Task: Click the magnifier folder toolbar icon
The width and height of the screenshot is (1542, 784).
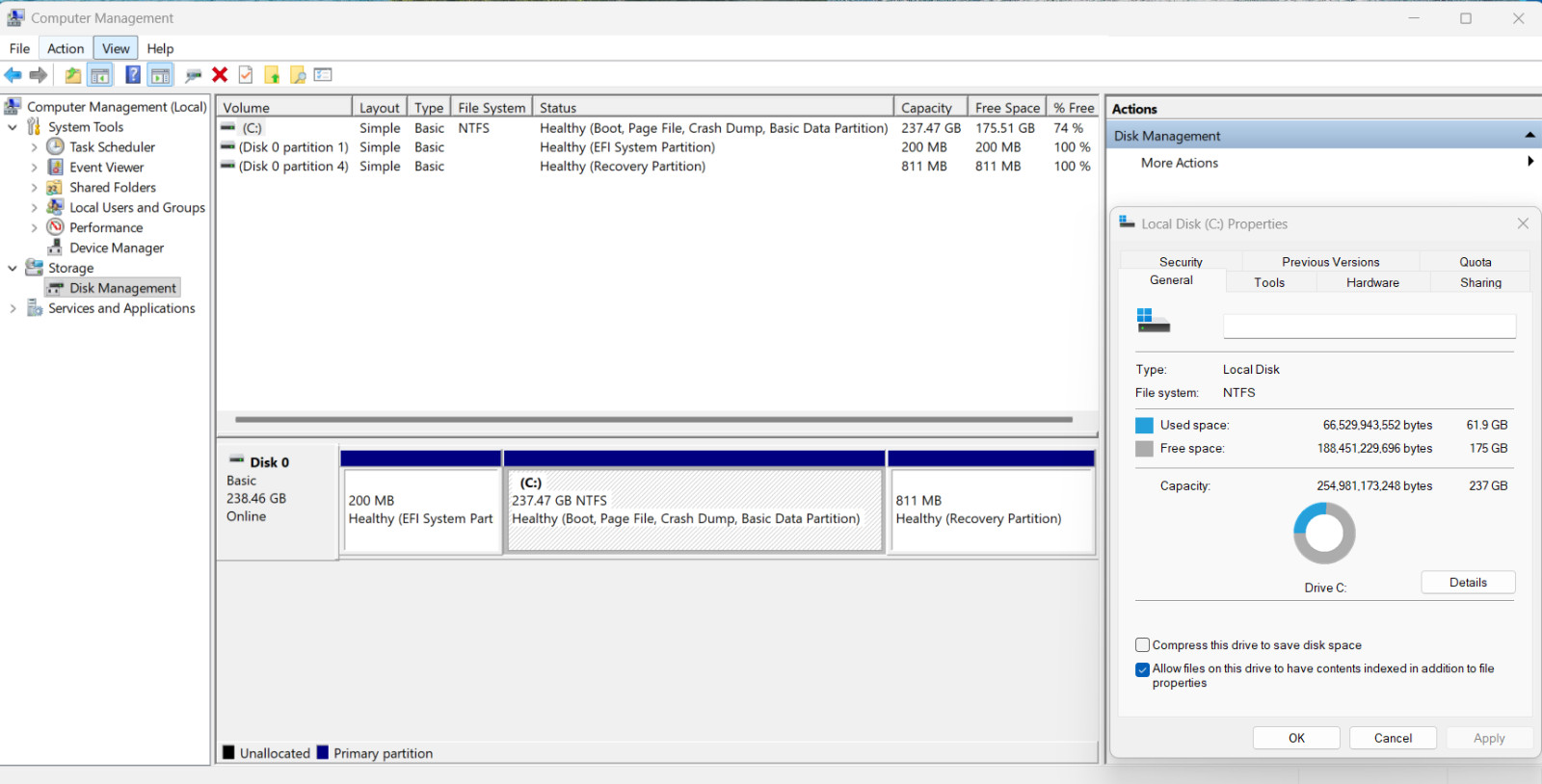Action: point(298,75)
